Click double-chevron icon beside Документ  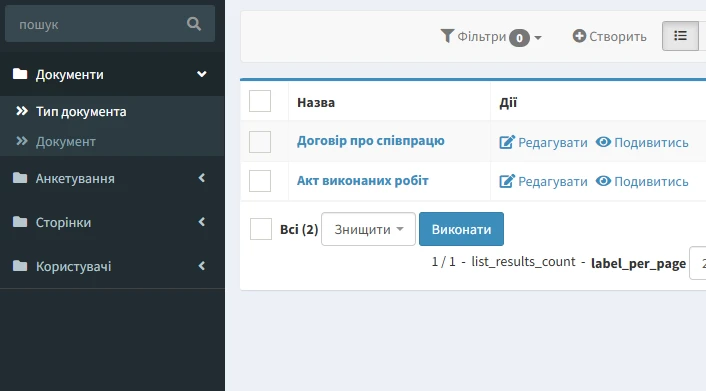22,141
